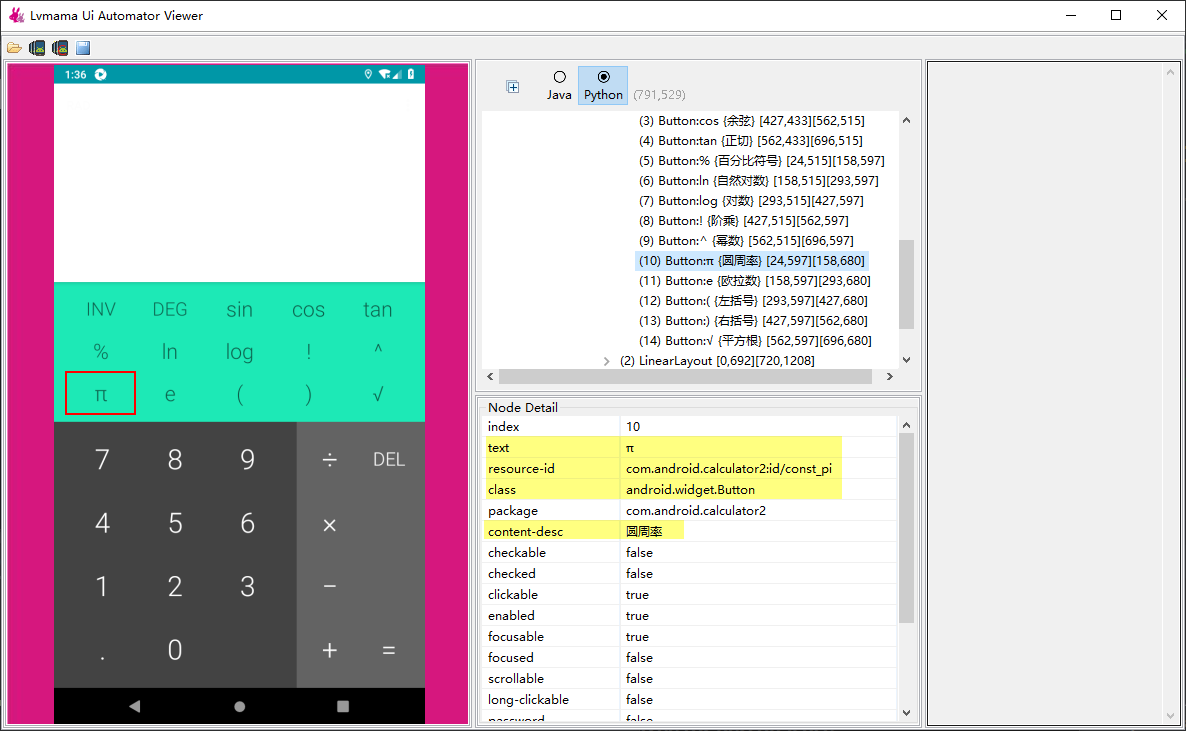Select the Python radio button
Viewport: 1186px width, 731px height.
pyautogui.click(x=603, y=77)
